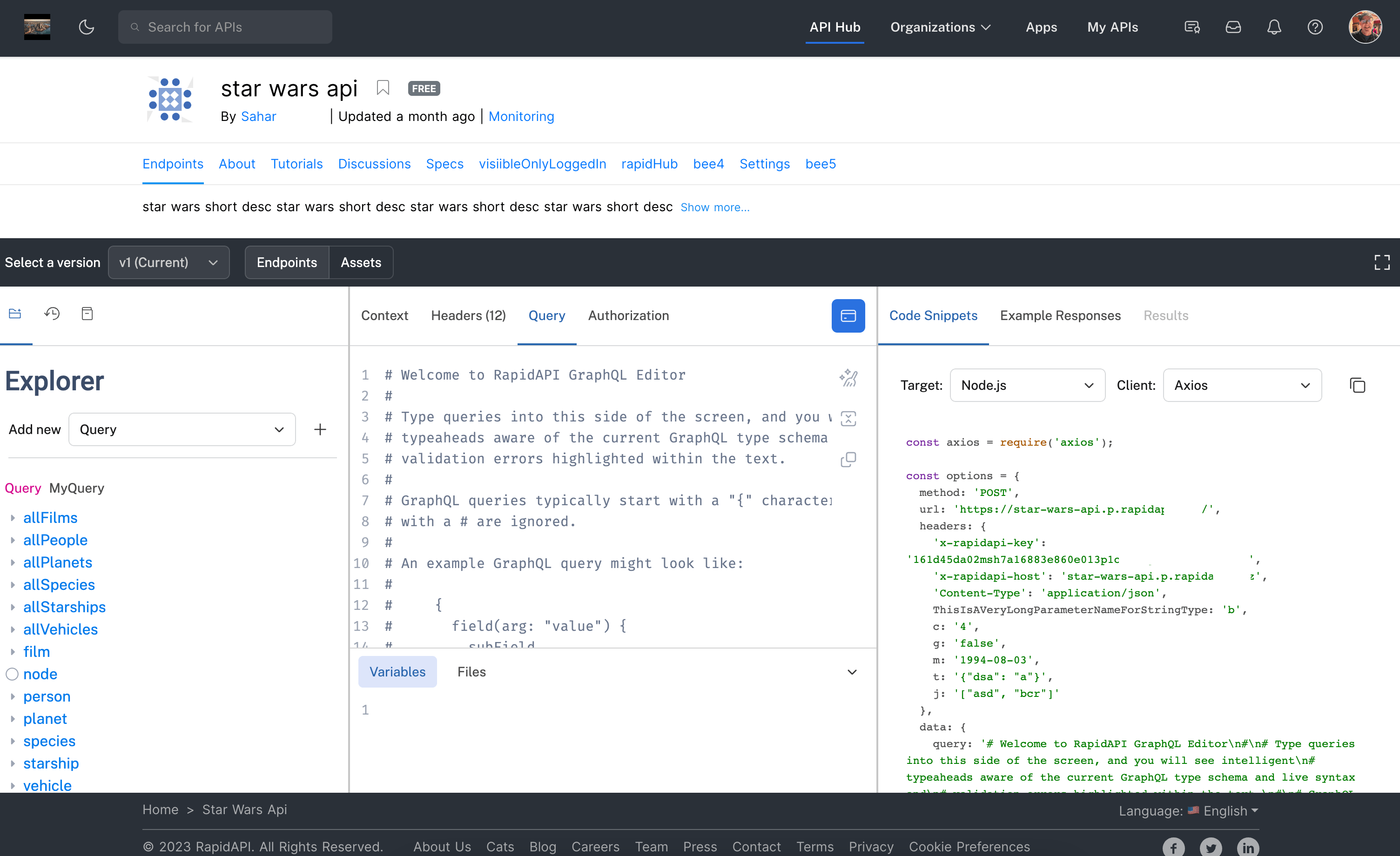Open the inbox tray icon

coord(1233,27)
